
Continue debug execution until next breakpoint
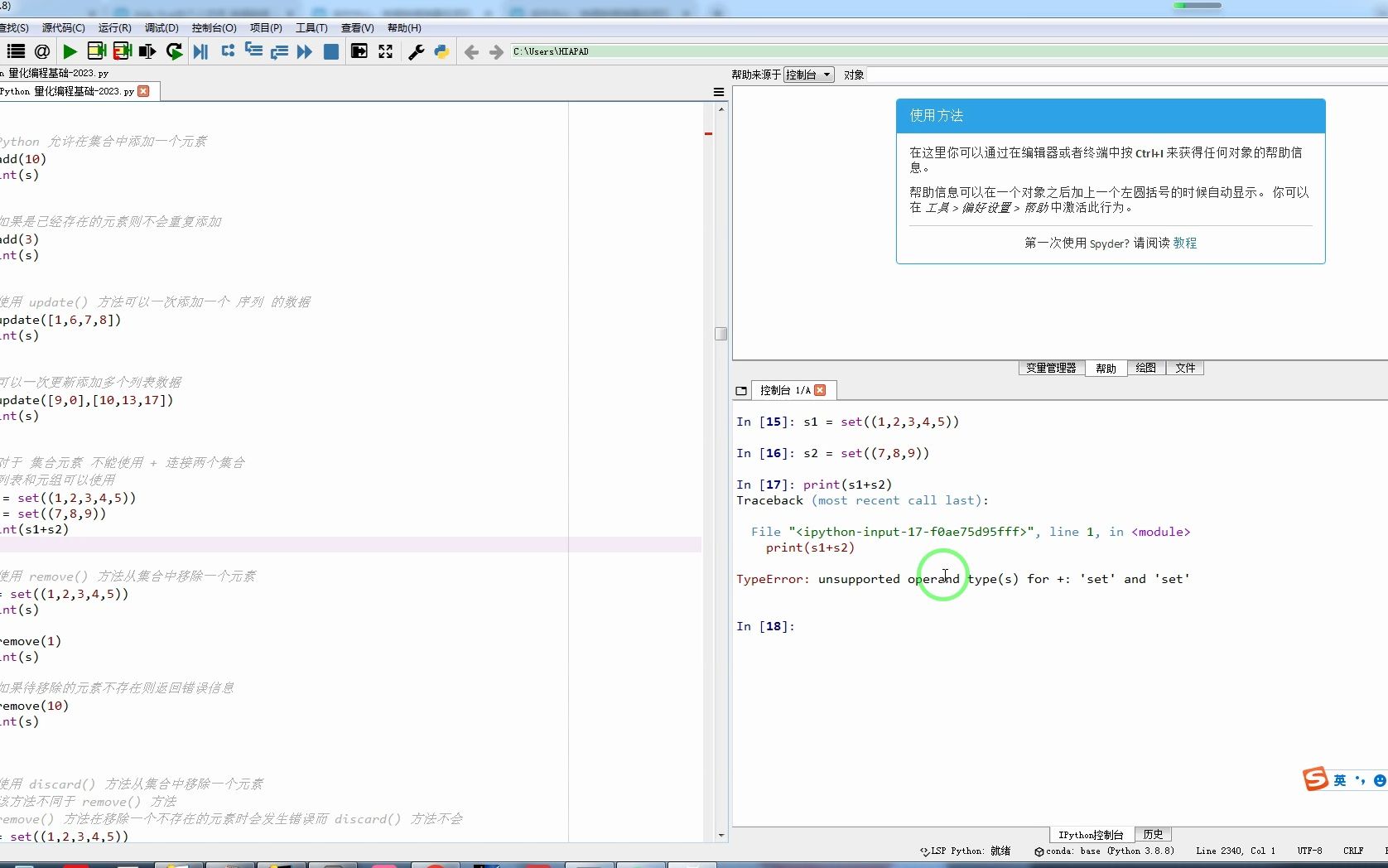tap(305, 51)
